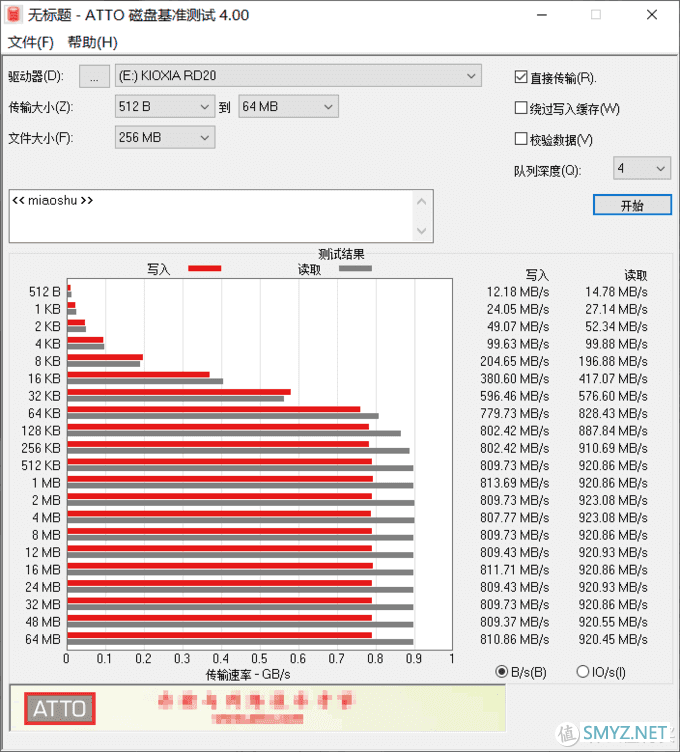Click the 驱动器(D): label
The image size is (680, 752).
coord(36,76)
